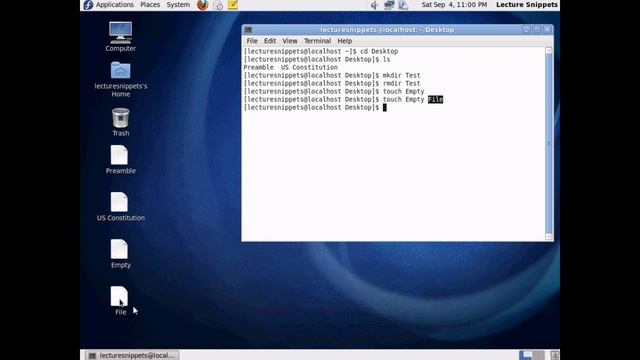Open the Places menu

tap(150, 5)
